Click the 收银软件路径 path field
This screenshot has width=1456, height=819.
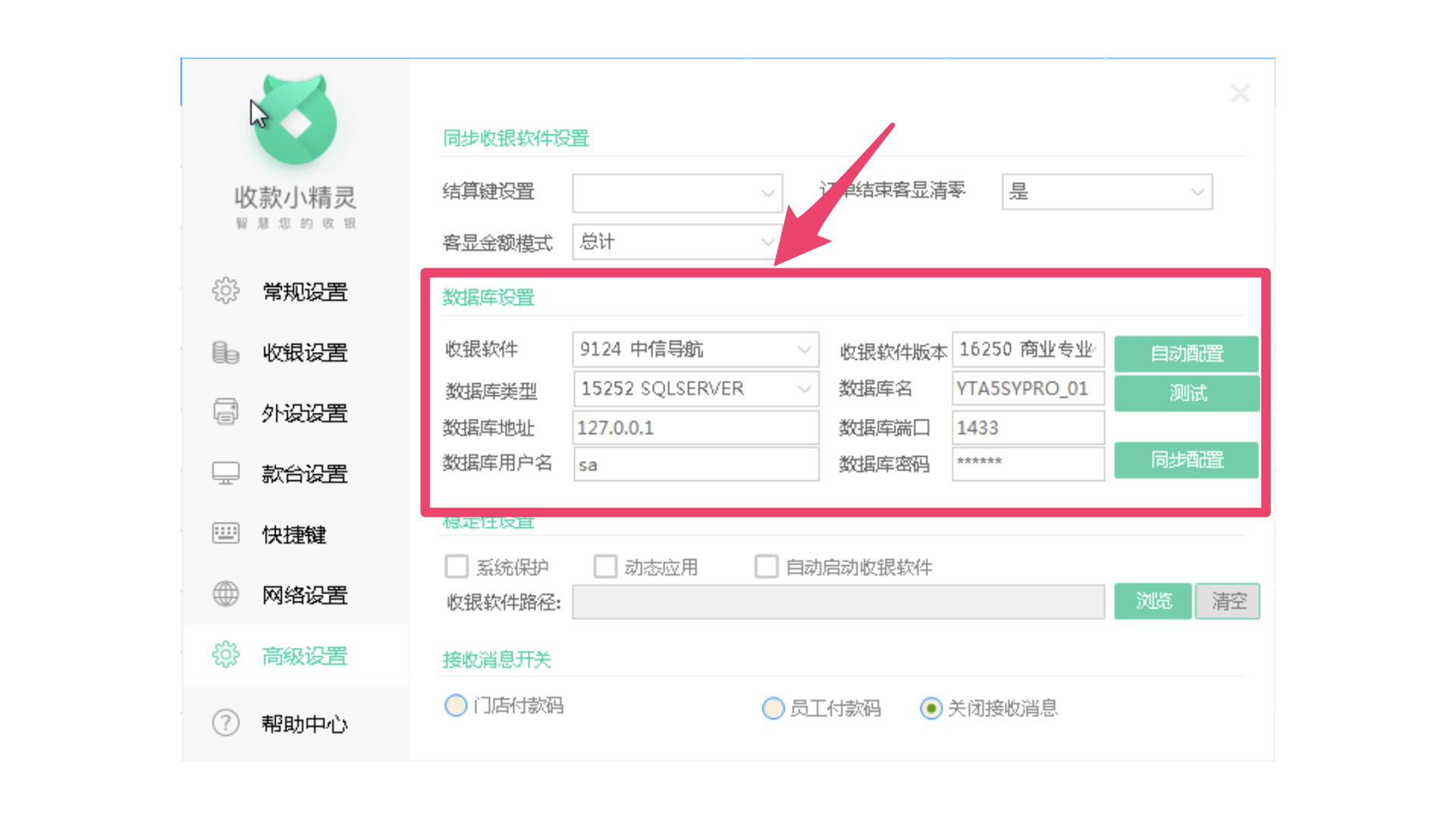(x=838, y=602)
